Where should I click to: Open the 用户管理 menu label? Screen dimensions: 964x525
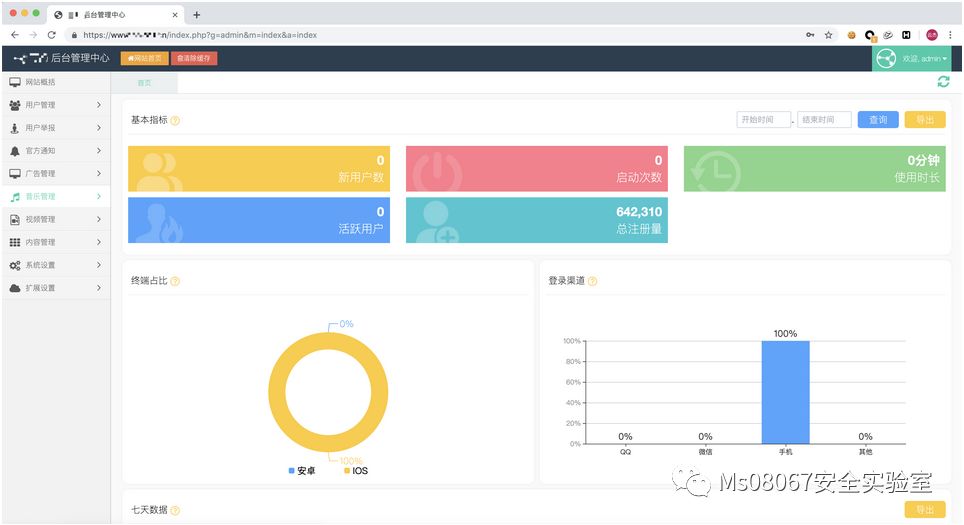click(40, 105)
